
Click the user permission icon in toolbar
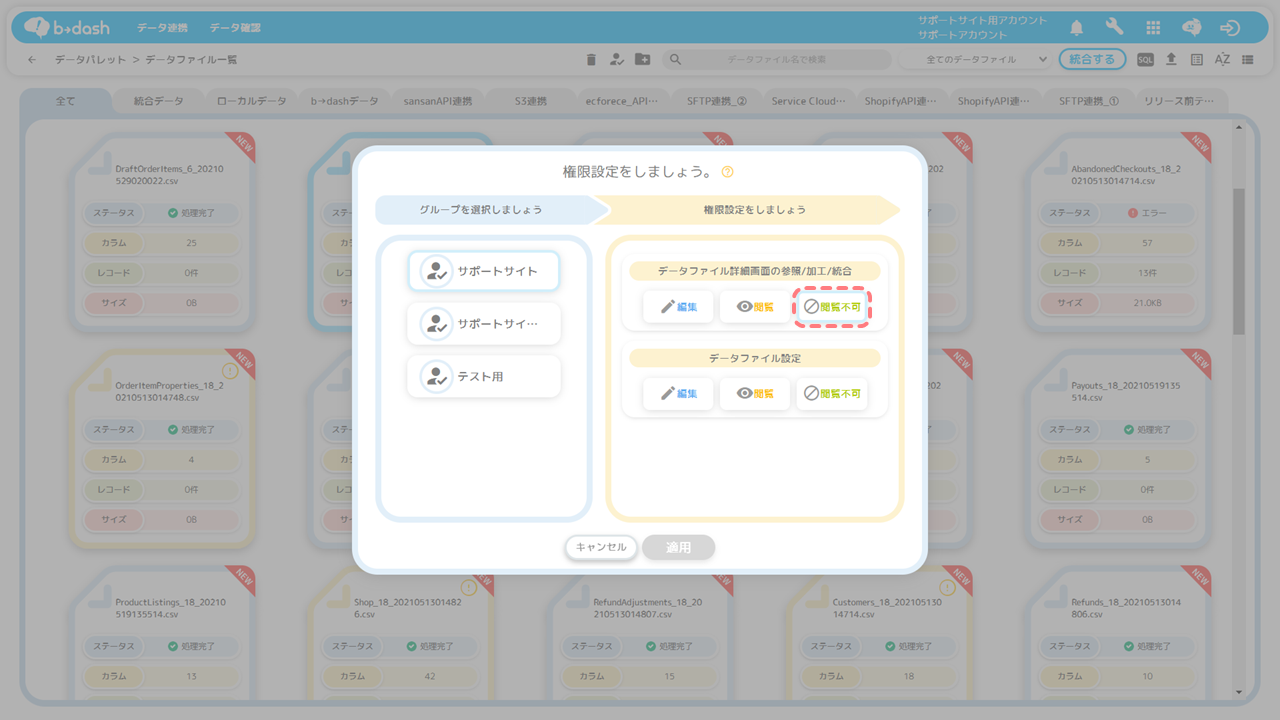(x=617, y=60)
